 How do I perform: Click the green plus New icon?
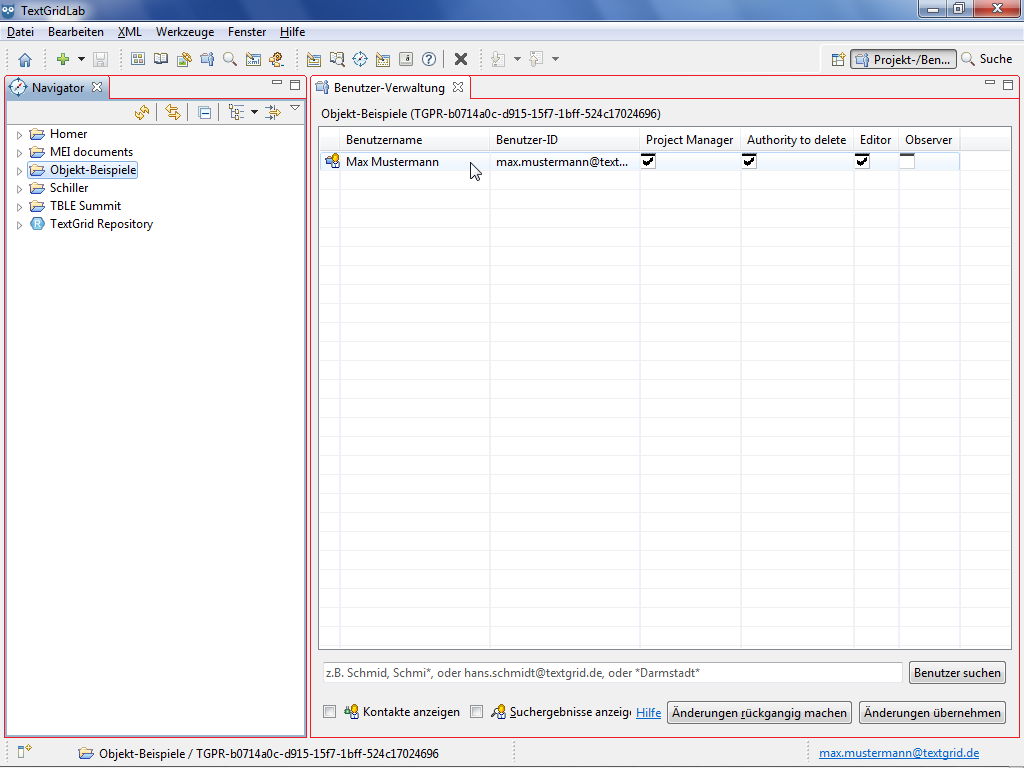tap(63, 60)
